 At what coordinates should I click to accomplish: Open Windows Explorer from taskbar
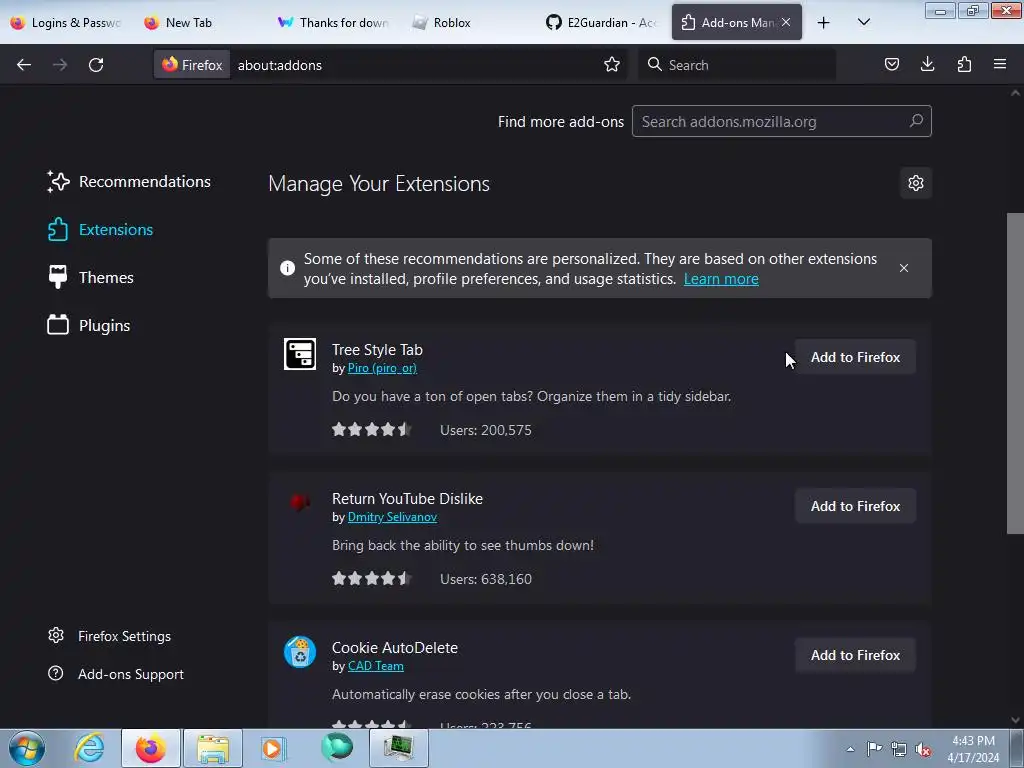213,748
